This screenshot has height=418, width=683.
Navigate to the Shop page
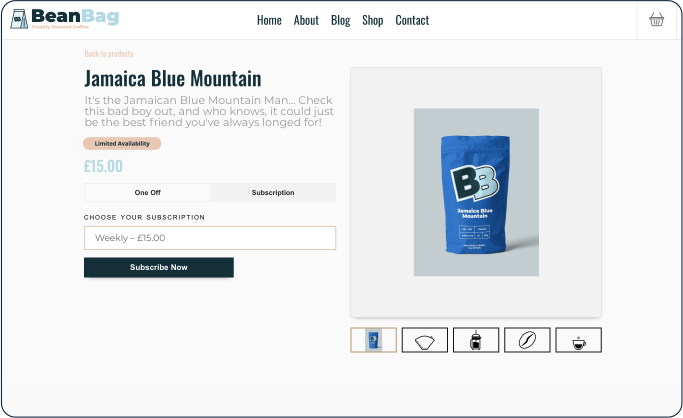[373, 20]
